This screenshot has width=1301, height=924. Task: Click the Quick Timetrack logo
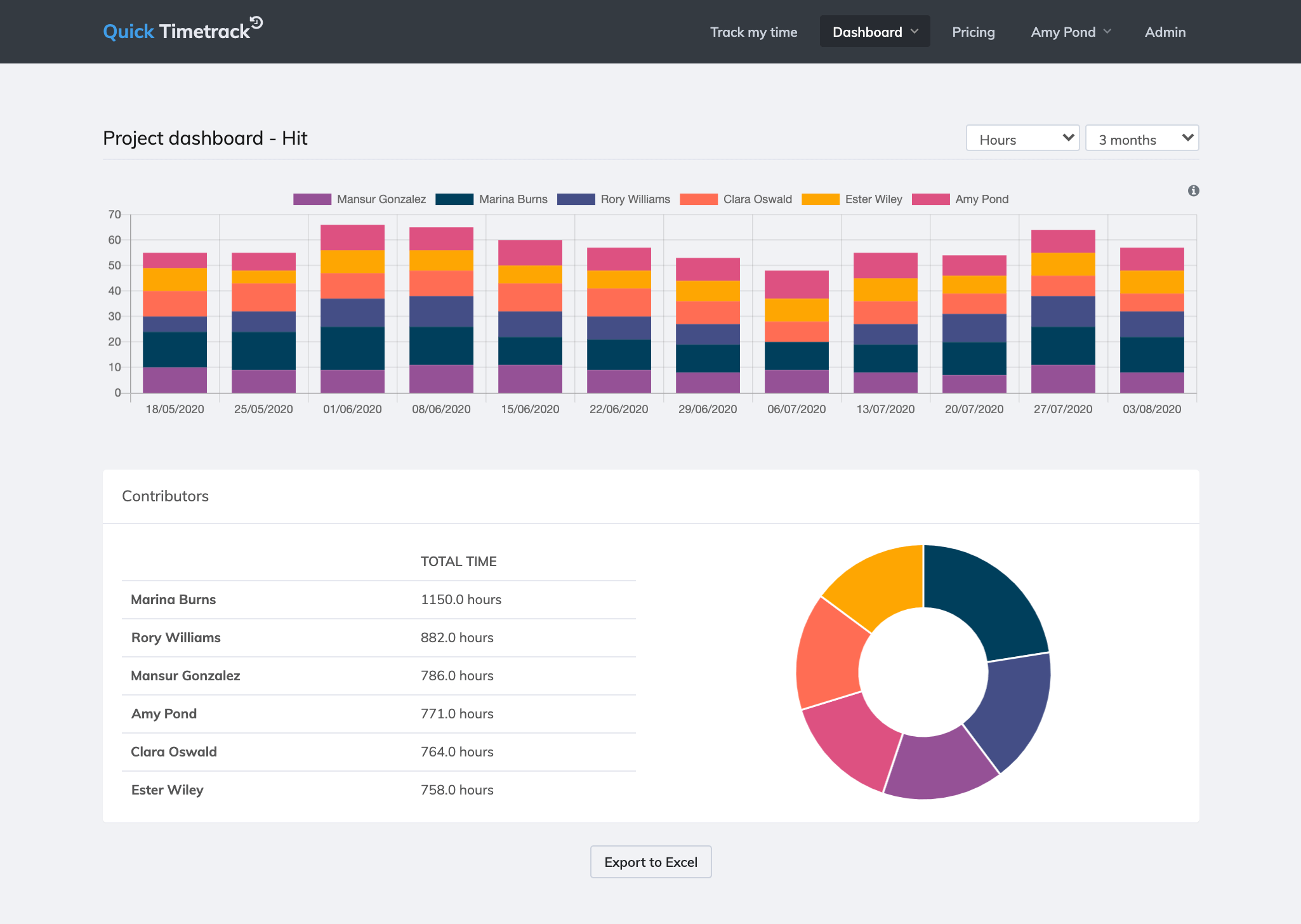(182, 31)
